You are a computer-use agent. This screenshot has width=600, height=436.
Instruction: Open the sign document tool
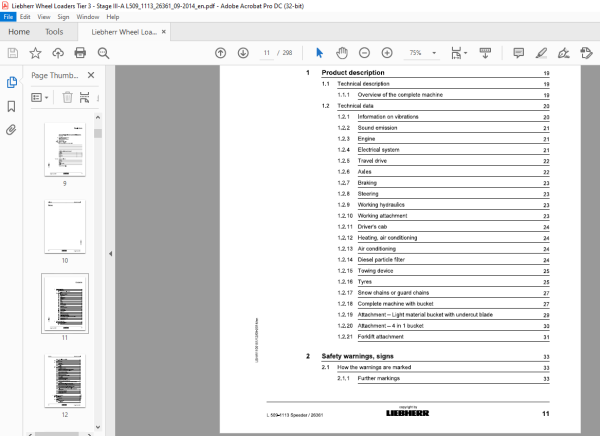[x=564, y=53]
